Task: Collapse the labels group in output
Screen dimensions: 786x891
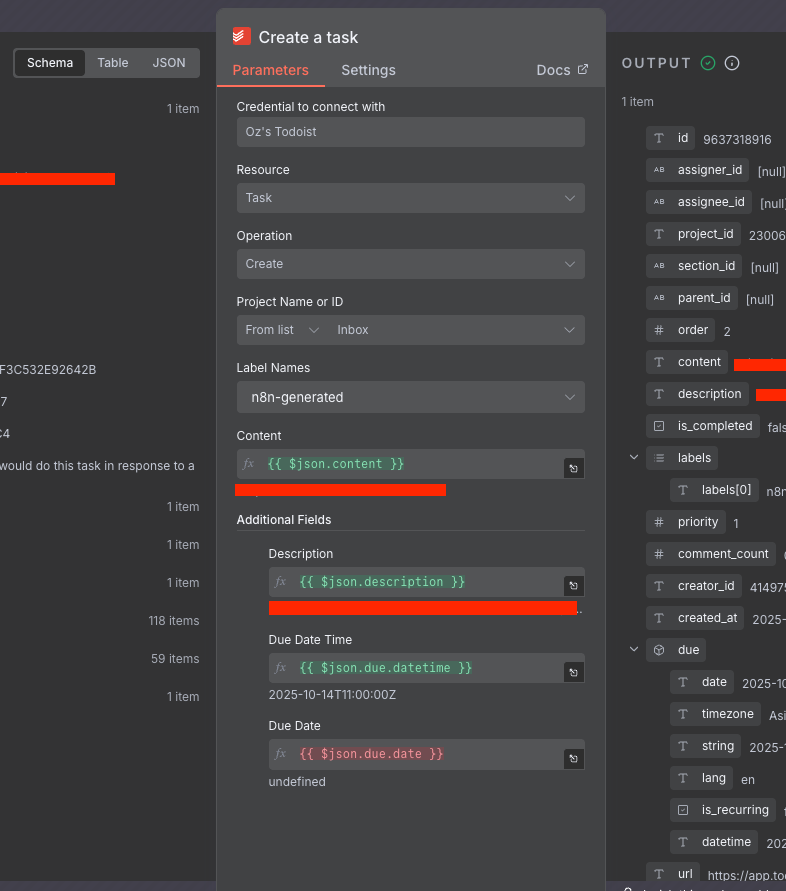Action: [x=633, y=457]
